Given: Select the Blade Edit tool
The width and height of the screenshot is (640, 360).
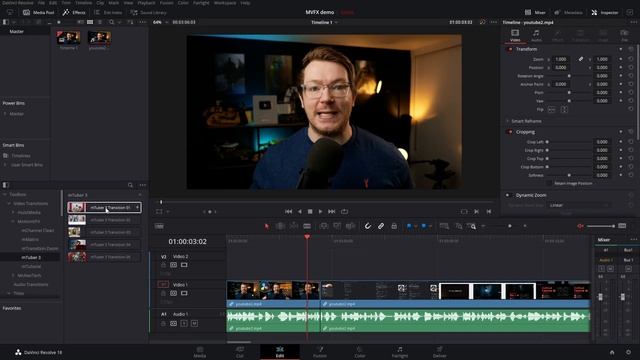Looking at the screenshot, I should [307, 226].
